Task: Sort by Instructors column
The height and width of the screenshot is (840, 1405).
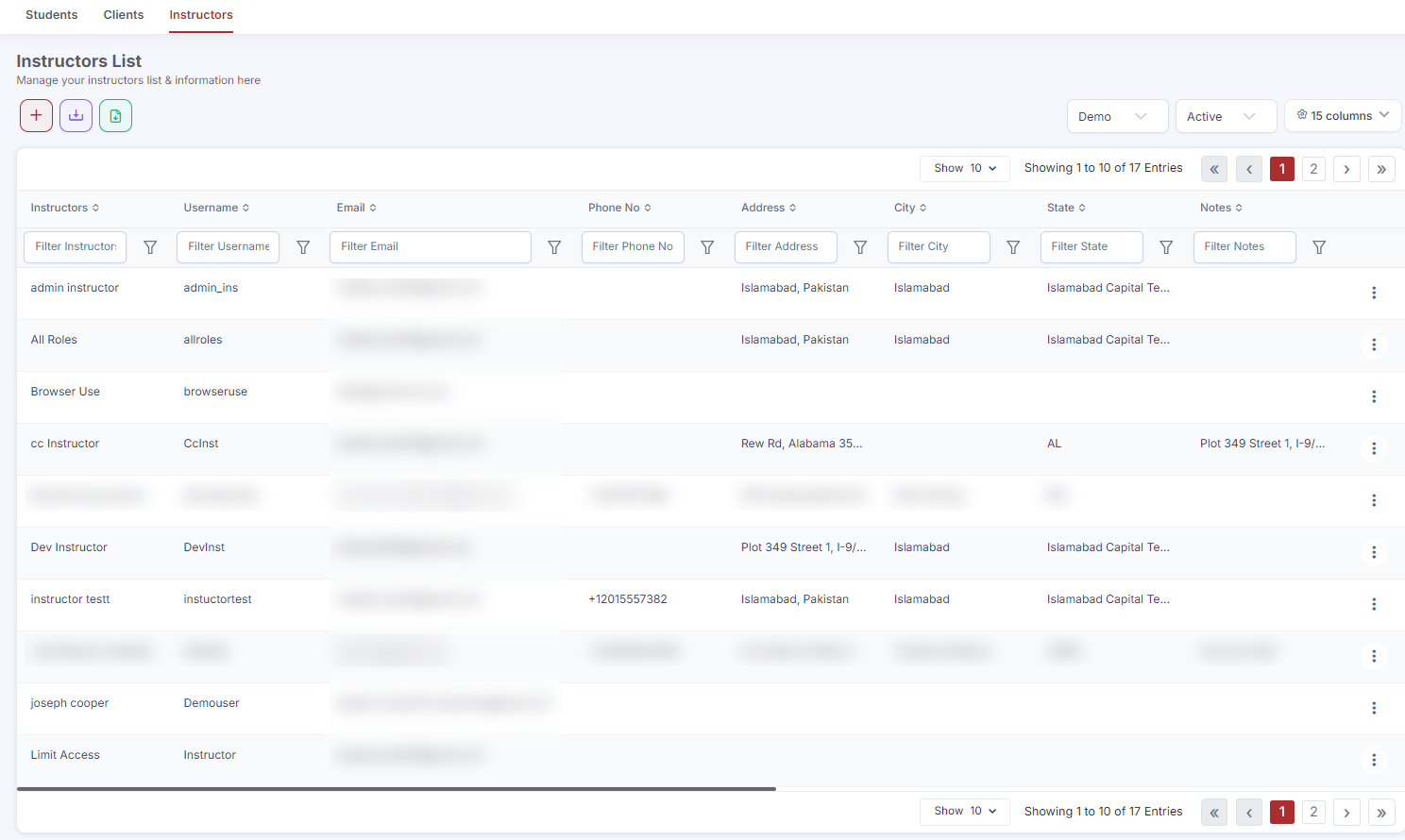Action: [x=64, y=208]
